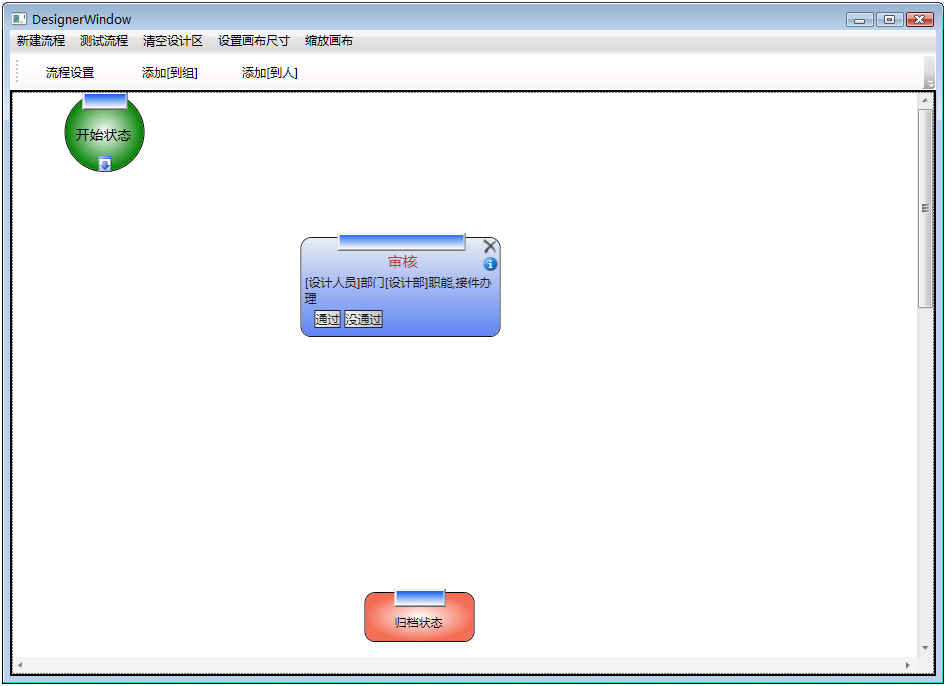Click the 审核 title text
Screen dimensions: 946x686
(x=402, y=262)
